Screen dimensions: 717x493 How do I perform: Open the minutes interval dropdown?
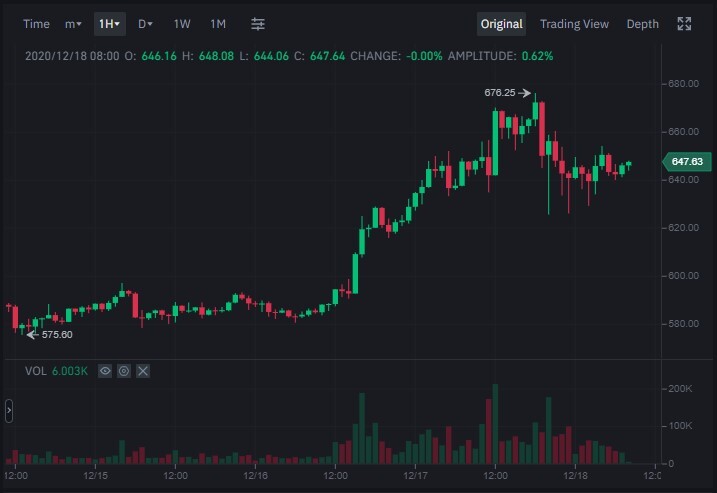tap(73, 24)
